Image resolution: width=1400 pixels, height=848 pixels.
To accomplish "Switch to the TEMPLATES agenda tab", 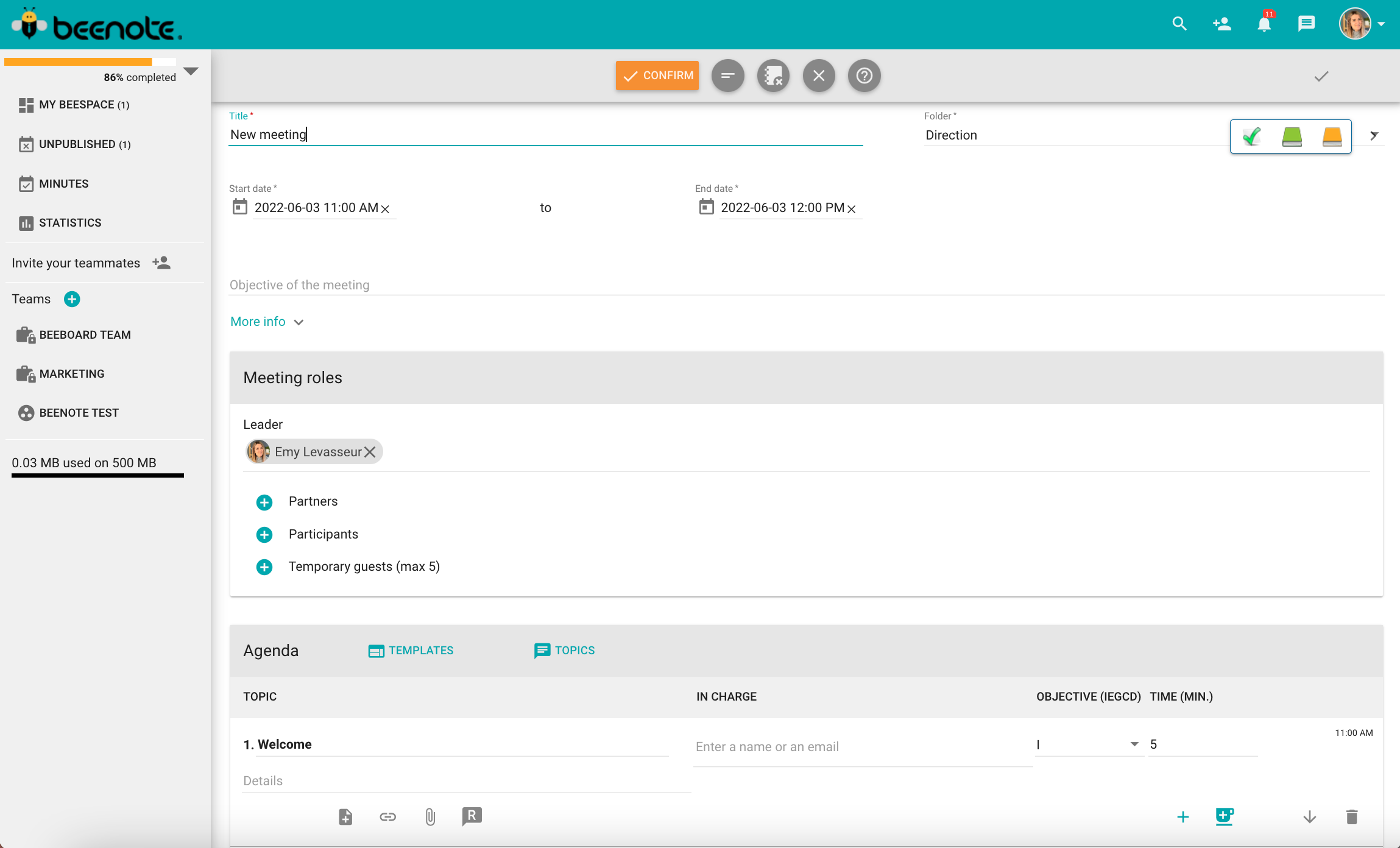I will point(411,650).
